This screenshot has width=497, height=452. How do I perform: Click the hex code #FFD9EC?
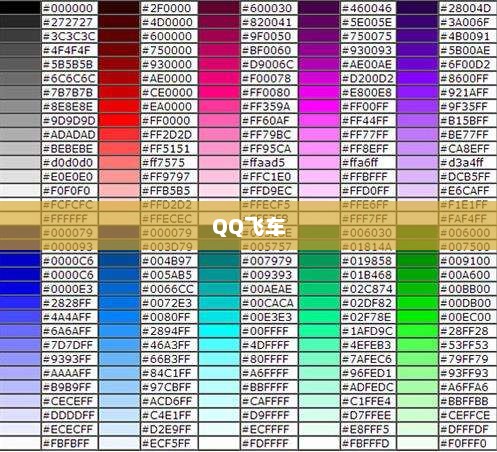click(267, 191)
